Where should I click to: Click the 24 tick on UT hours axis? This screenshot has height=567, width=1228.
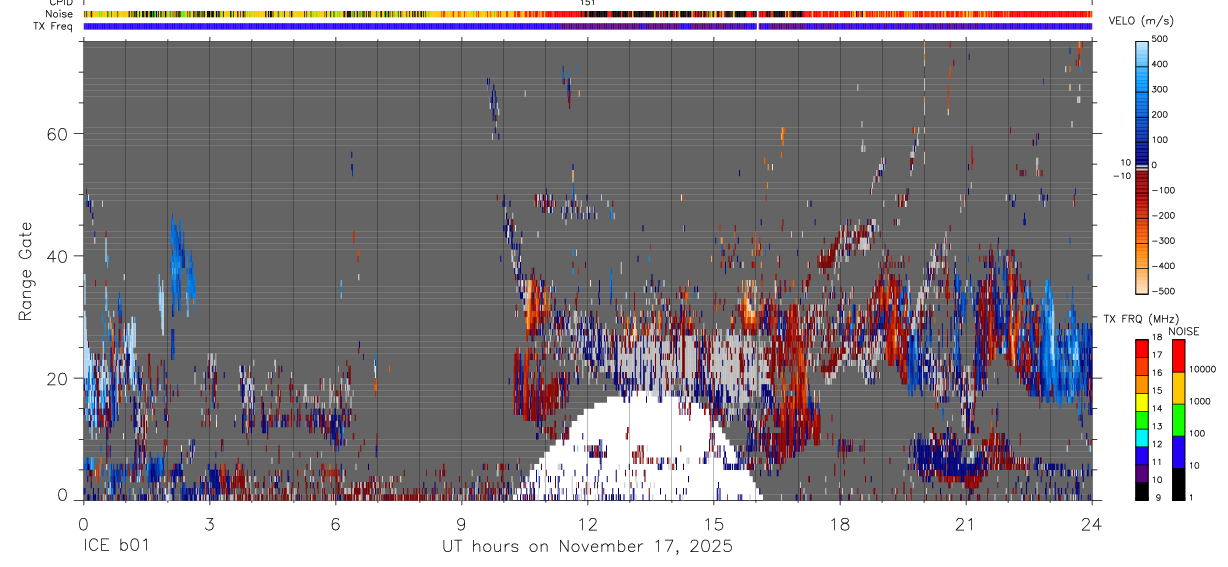pyautogui.click(x=1091, y=523)
